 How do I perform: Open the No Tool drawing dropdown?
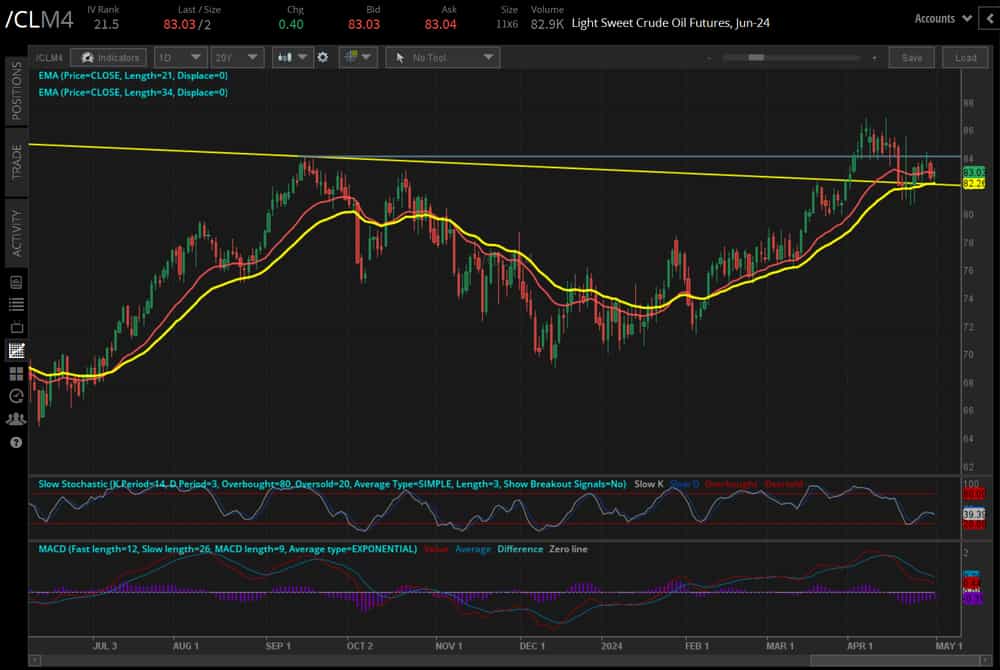coord(442,58)
